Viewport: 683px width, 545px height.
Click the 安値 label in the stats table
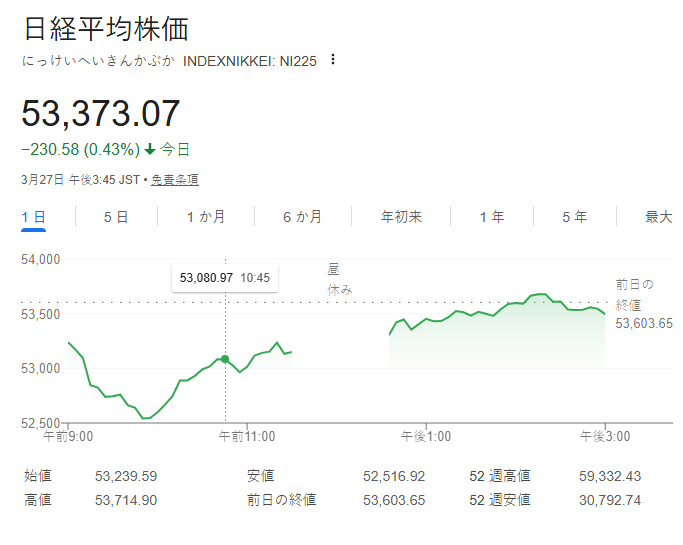[x=260, y=476]
